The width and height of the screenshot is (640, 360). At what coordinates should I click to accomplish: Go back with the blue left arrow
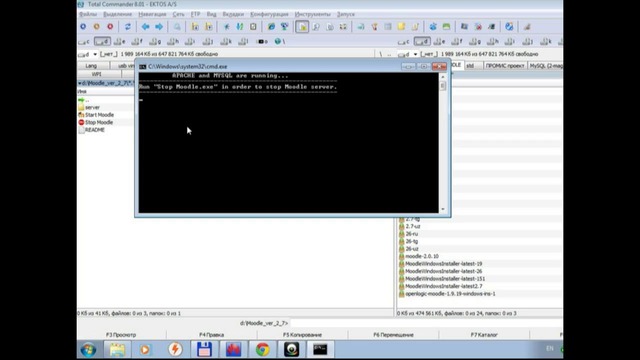[x=145, y=27]
